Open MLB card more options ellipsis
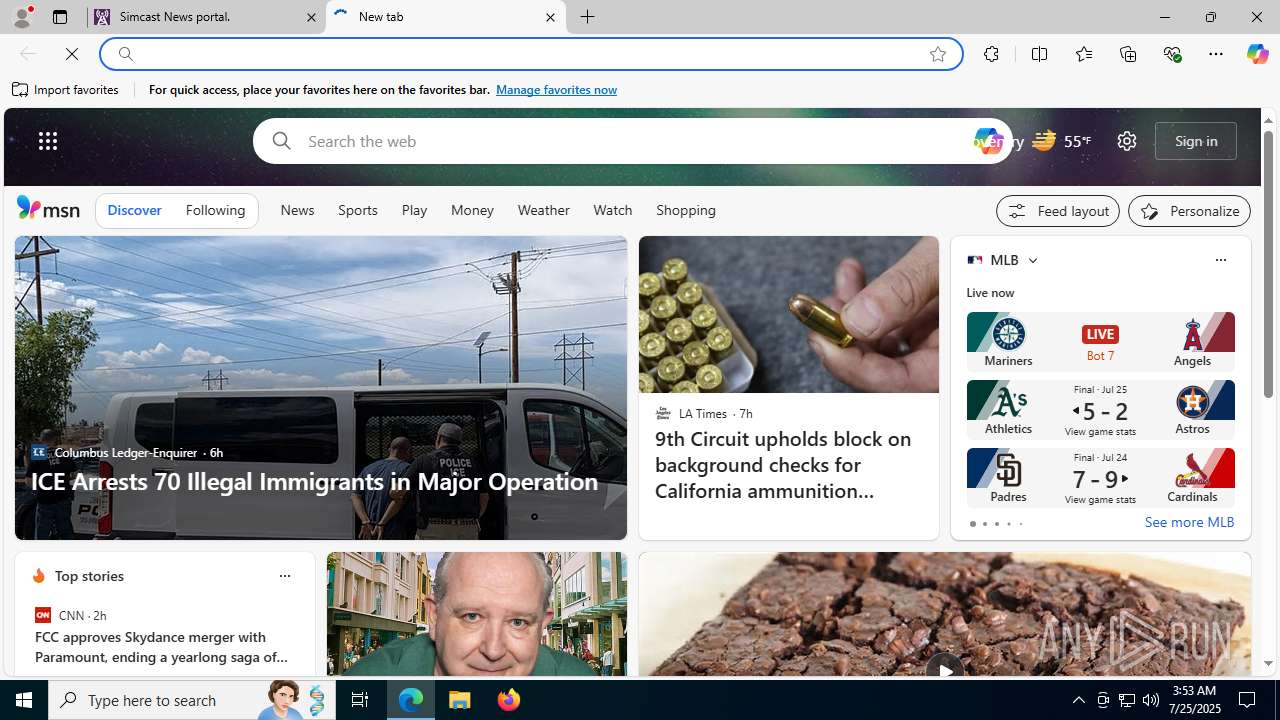 coord(1220,260)
